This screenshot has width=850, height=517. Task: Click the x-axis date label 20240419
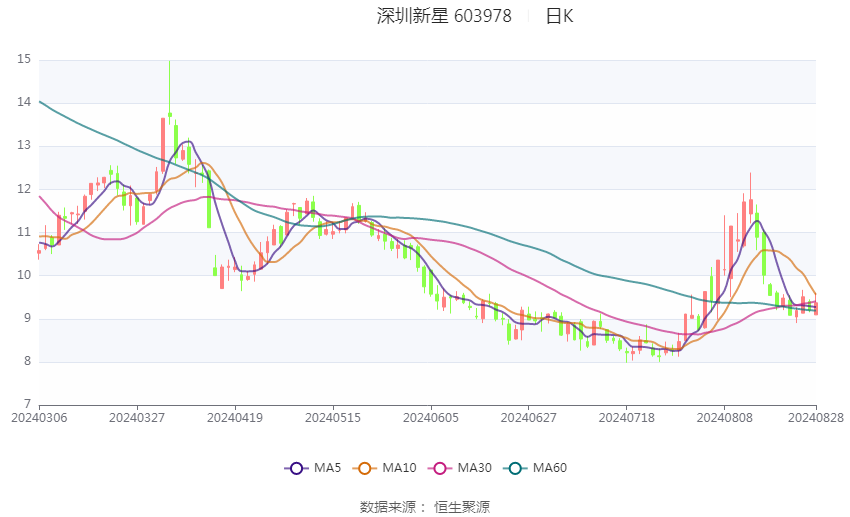[235, 418]
